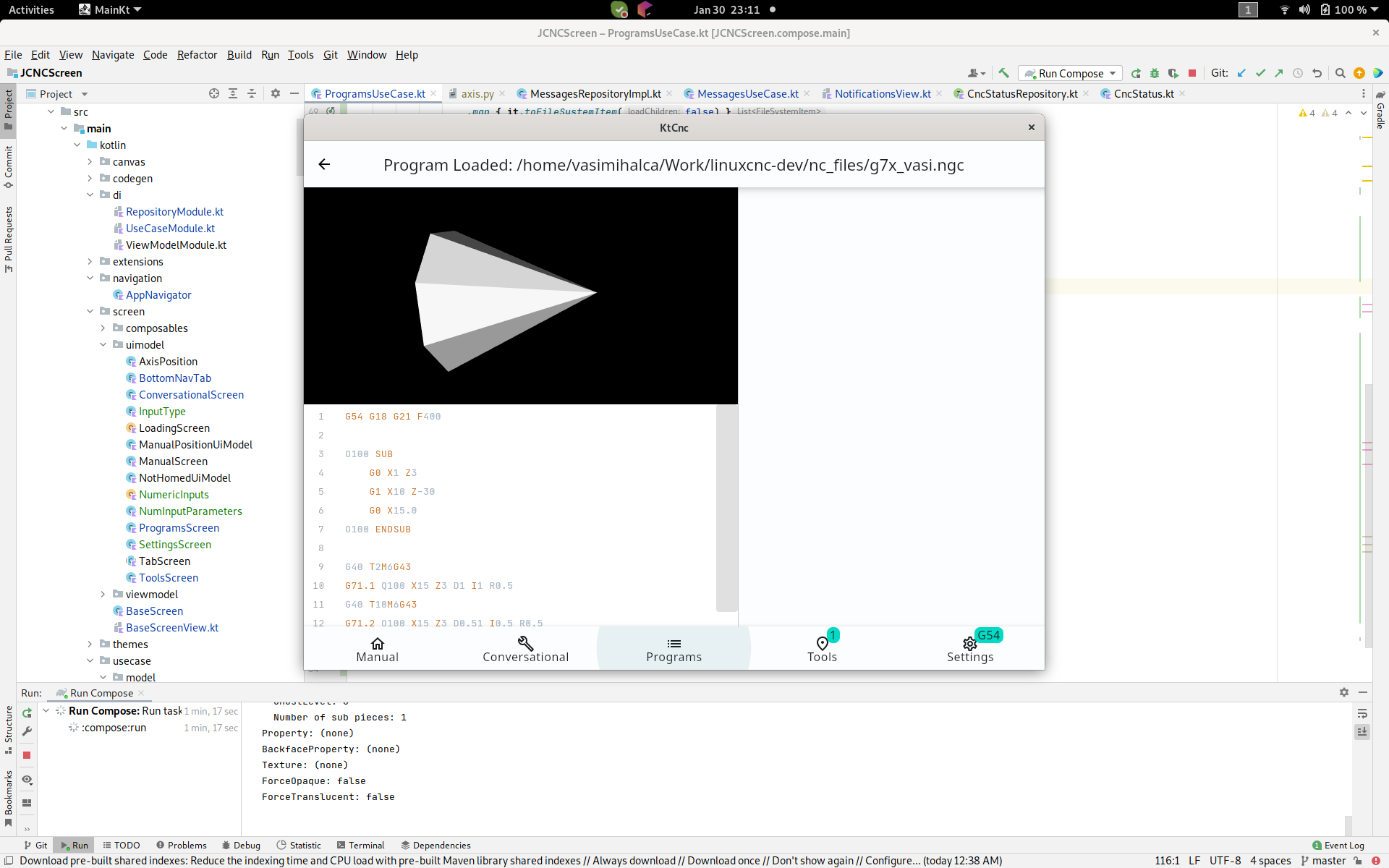Image resolution: width=1389 pixels, height=868 pixels.
Task: Open the account user icon dropdown
Action: (977, 73)
